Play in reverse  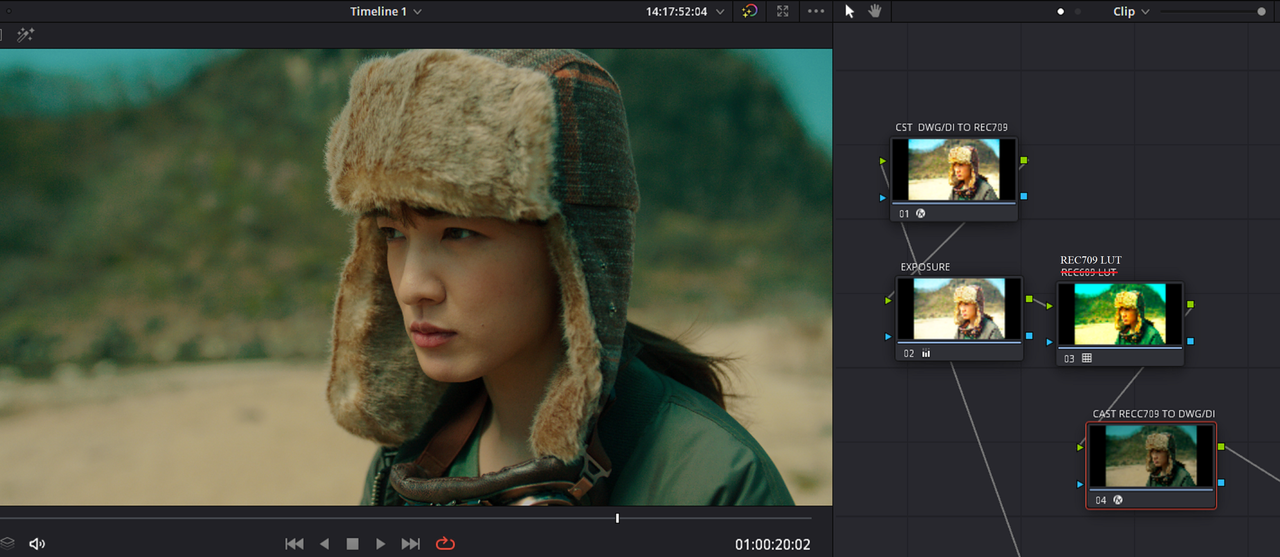tap(324, 544)
